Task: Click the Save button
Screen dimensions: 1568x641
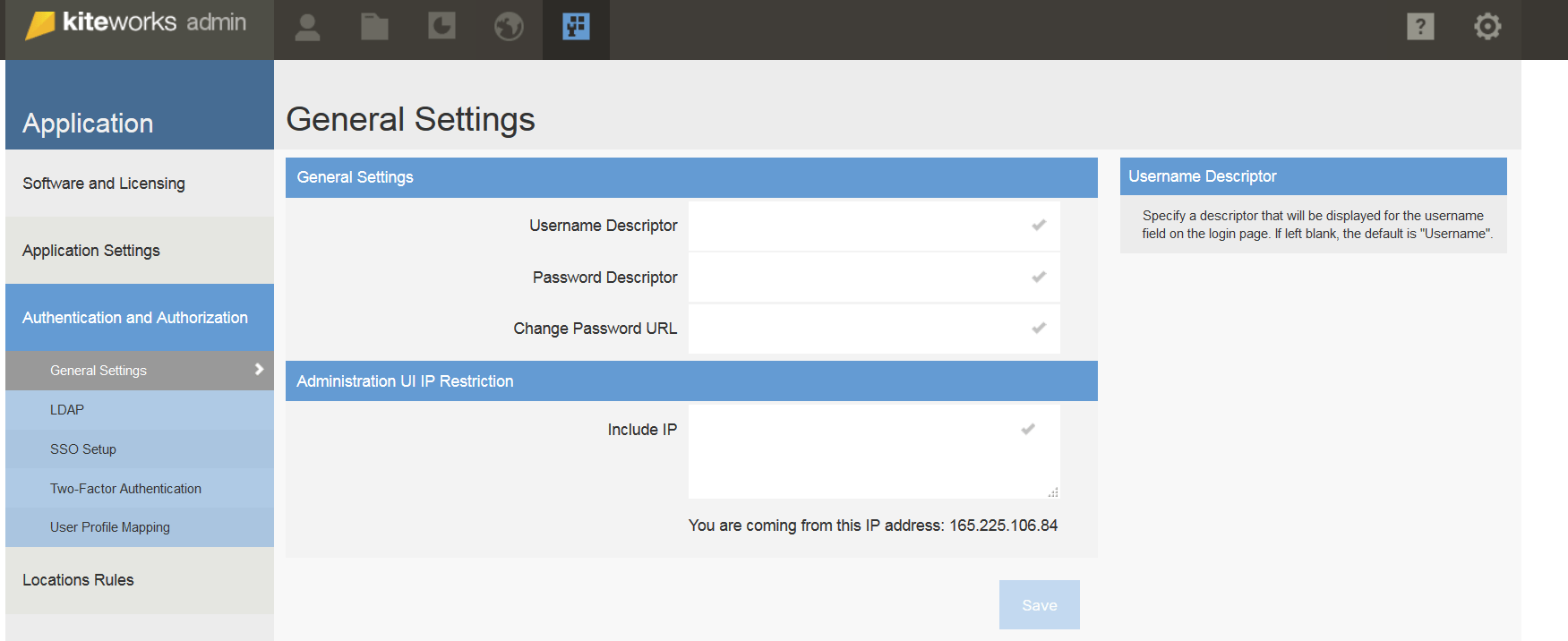Action: 1040,605
